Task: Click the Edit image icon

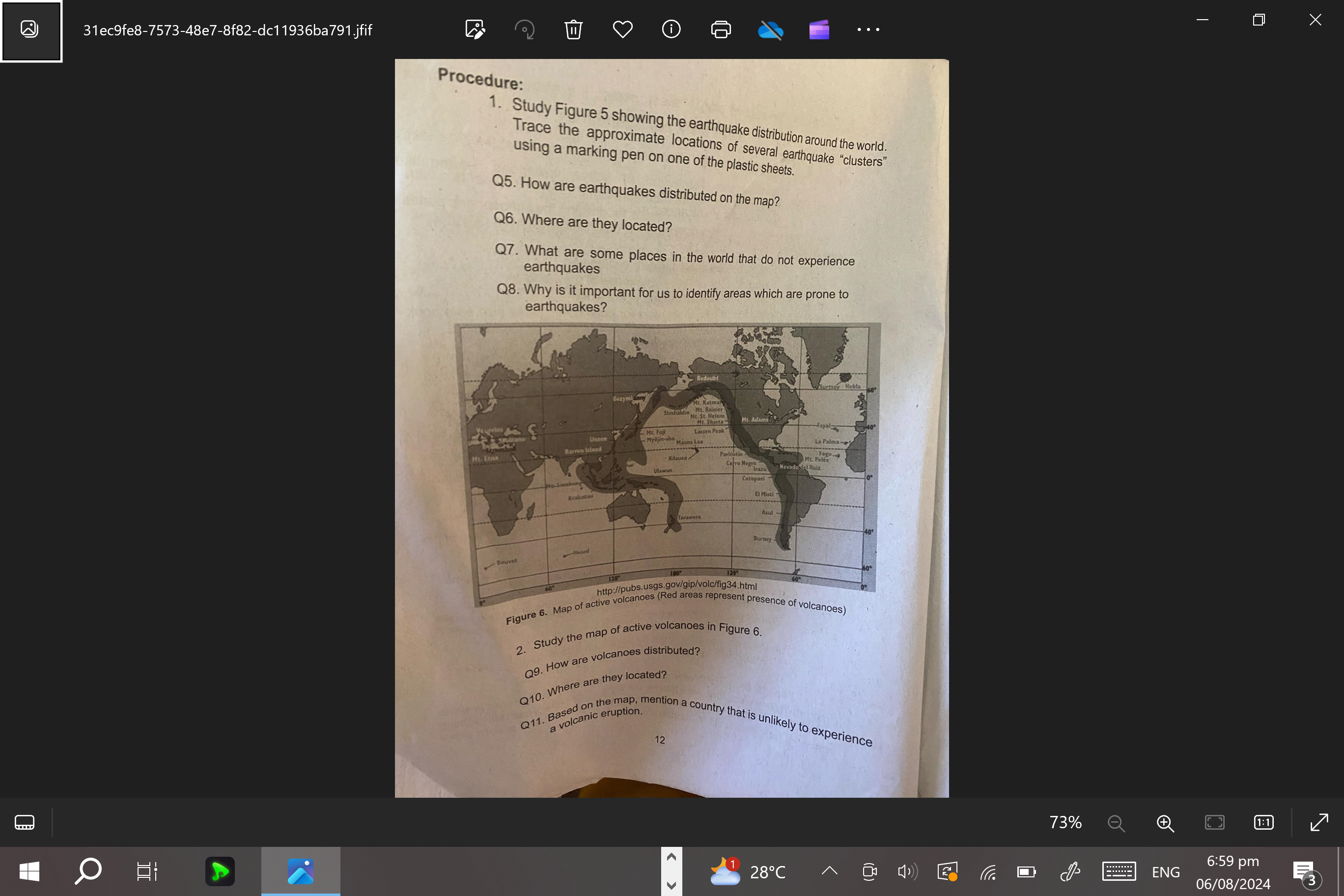Action: 475,29
